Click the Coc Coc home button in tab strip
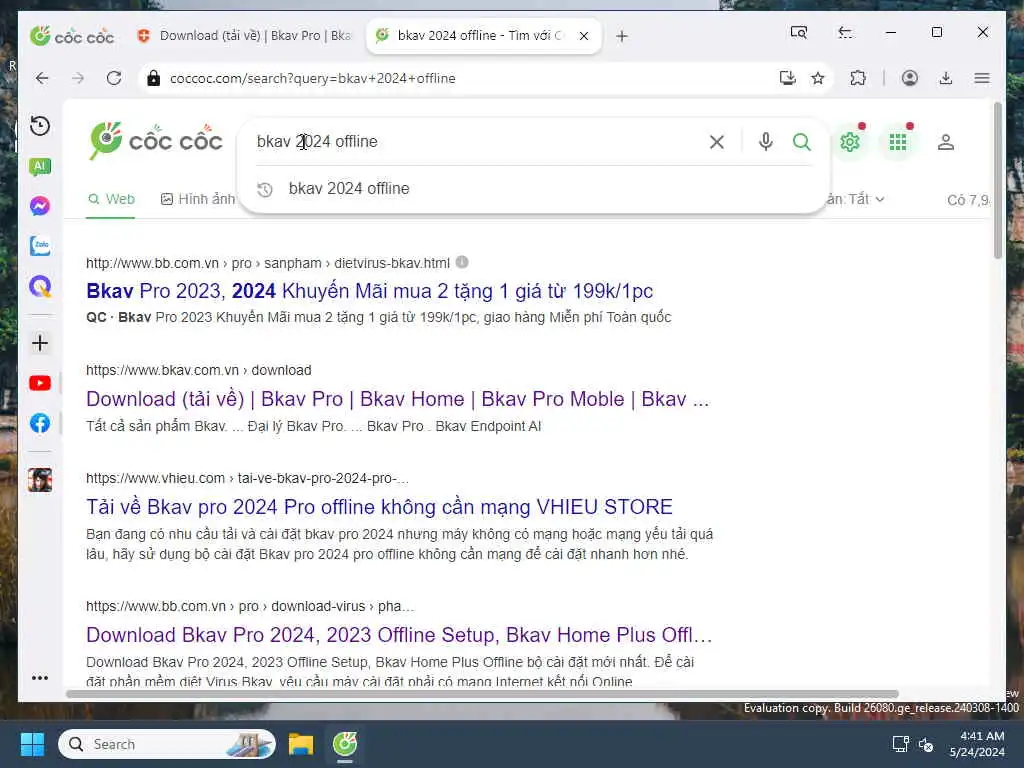 tap(72, 36)
